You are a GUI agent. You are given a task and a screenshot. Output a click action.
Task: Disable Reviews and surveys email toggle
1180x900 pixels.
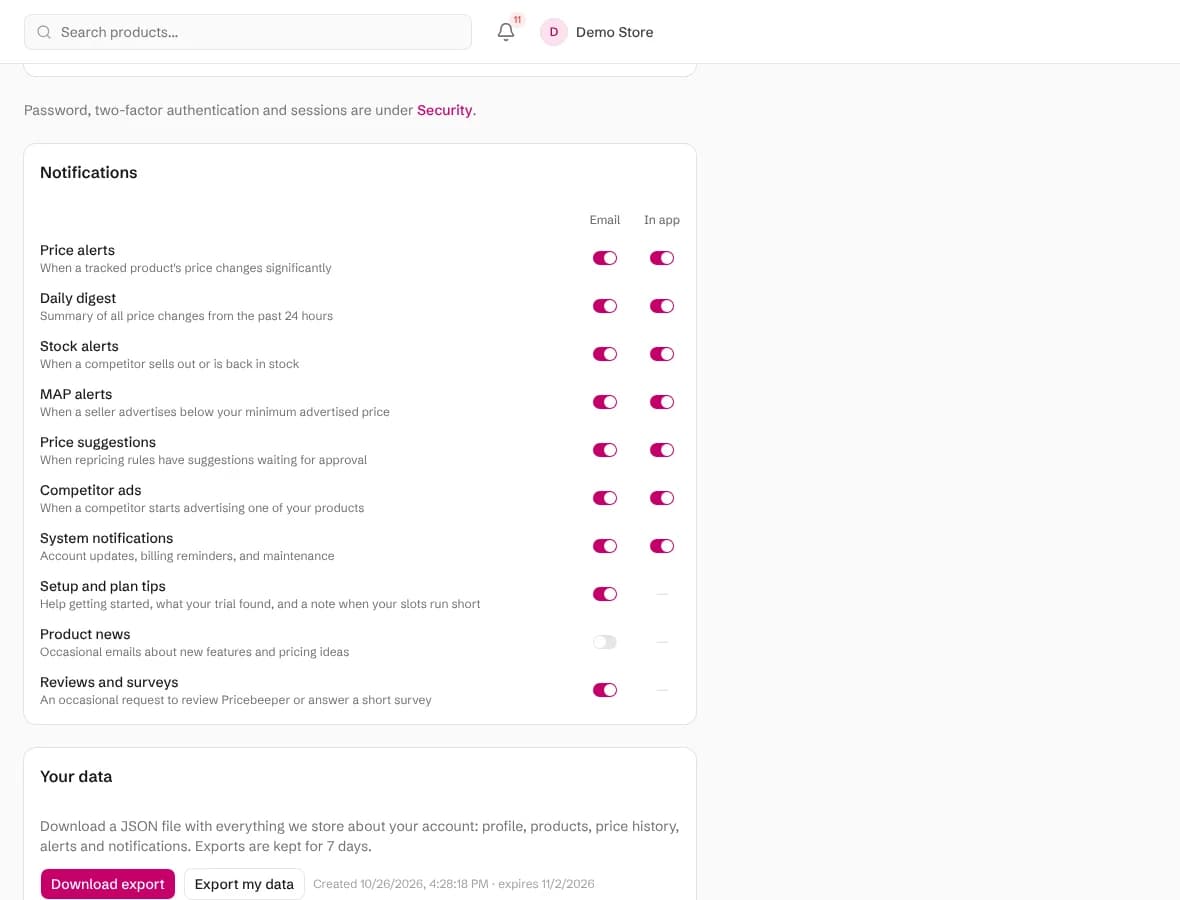(x=604, y=690)
